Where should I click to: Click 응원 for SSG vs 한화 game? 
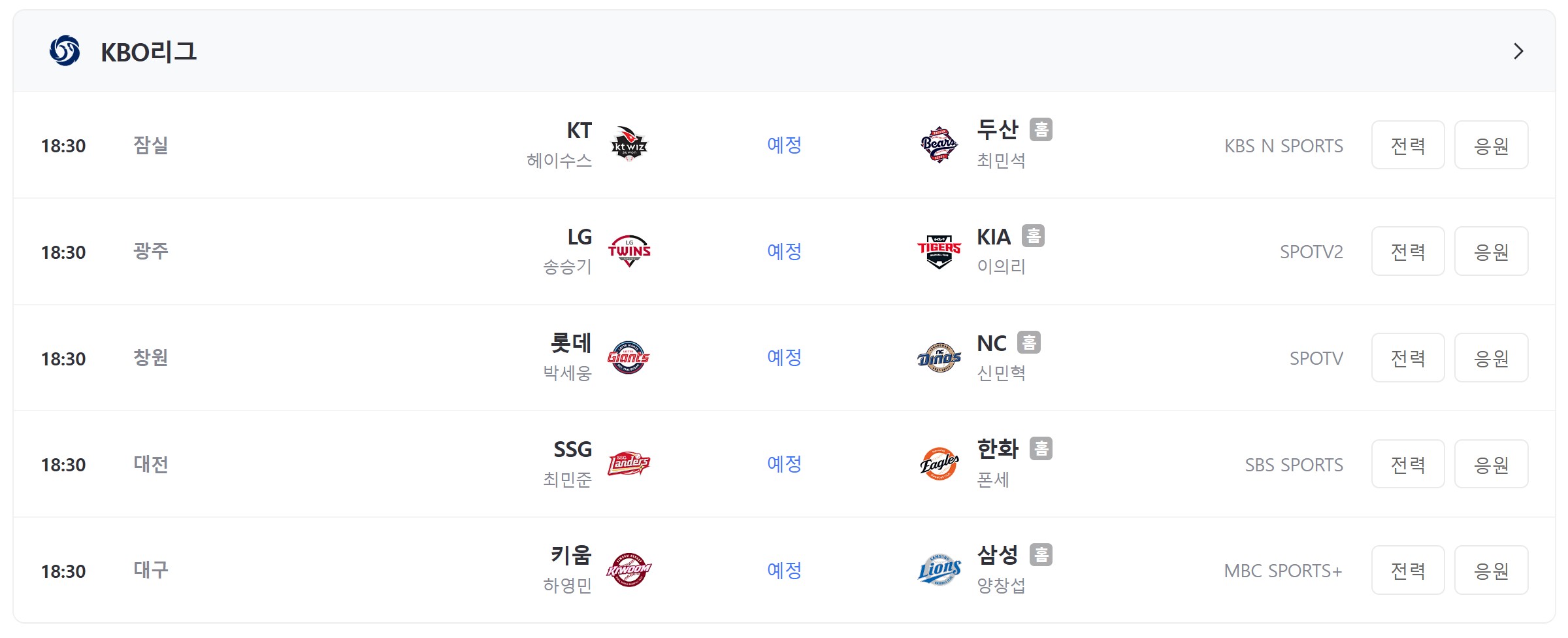click(1492, 463)
